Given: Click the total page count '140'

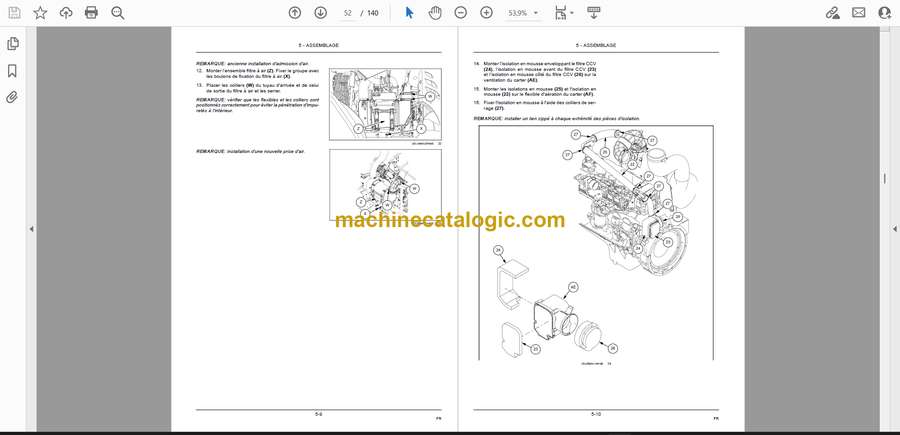Looking at the screenshot, I should (373, 13).
